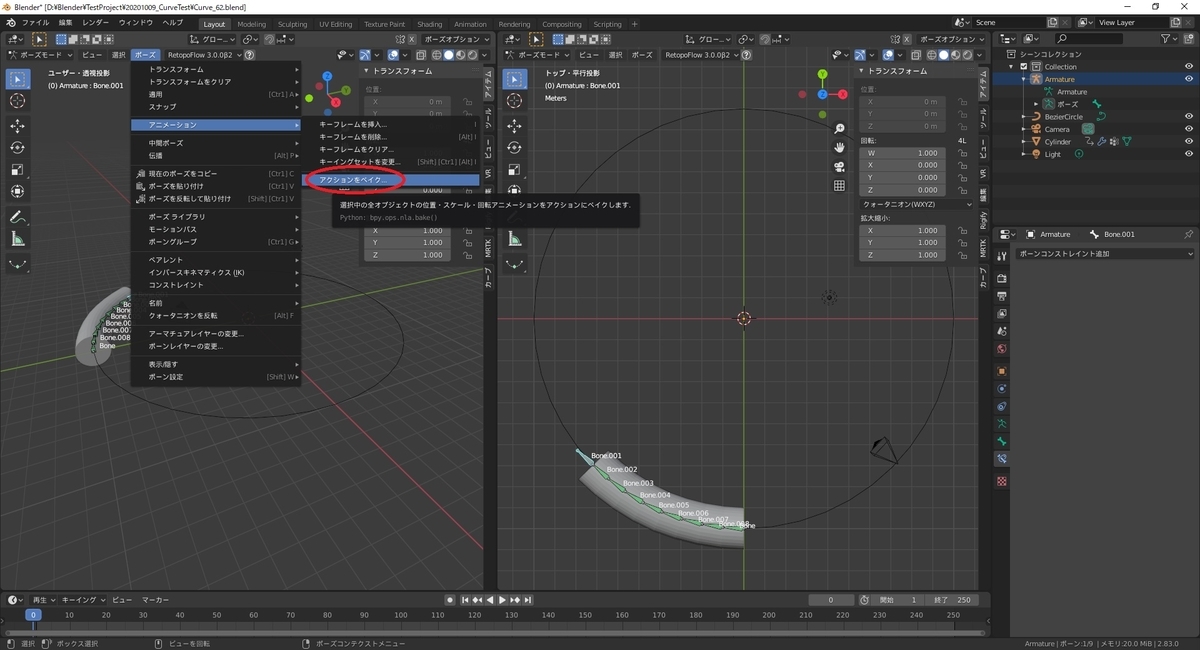Open the Render properties tab icon
1200x650 pixels.
click(x=1002, y=276)
